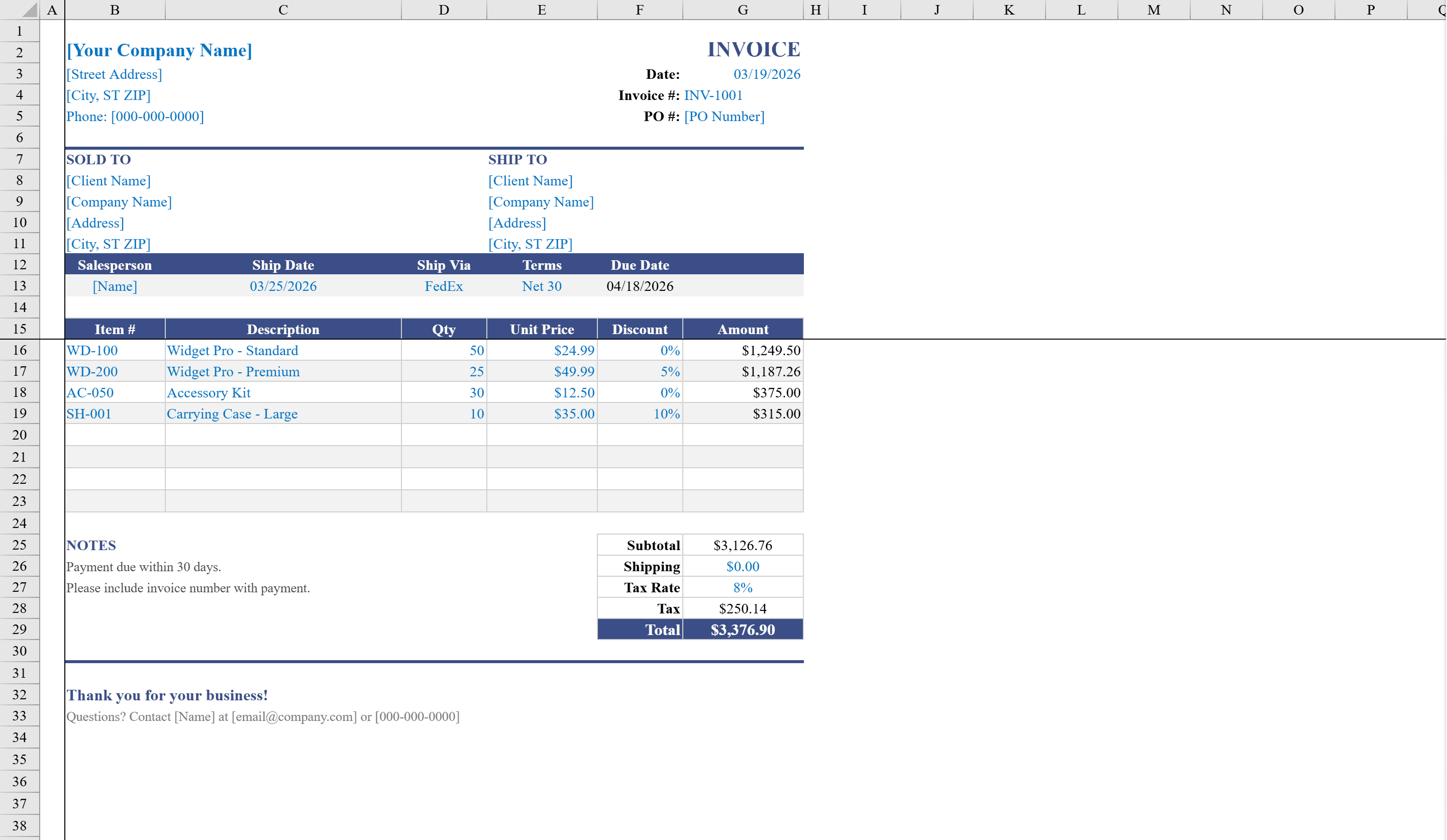This screenshot has height=840, width=1447.
Task: Click the Questions? Contact line
Action: coord(263,716)
